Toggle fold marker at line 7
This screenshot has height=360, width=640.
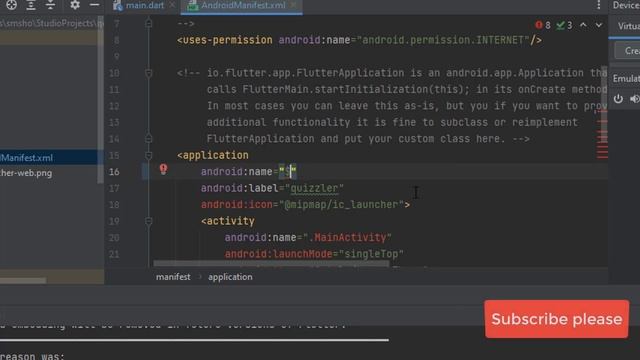[x=149, y=24]
